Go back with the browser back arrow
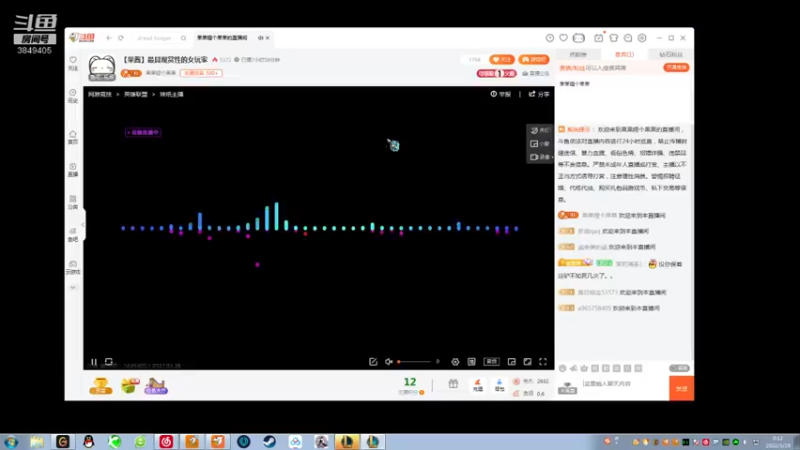Image resolution: width=800 pixels, height=450 pixels. click(x=109, y=38)
